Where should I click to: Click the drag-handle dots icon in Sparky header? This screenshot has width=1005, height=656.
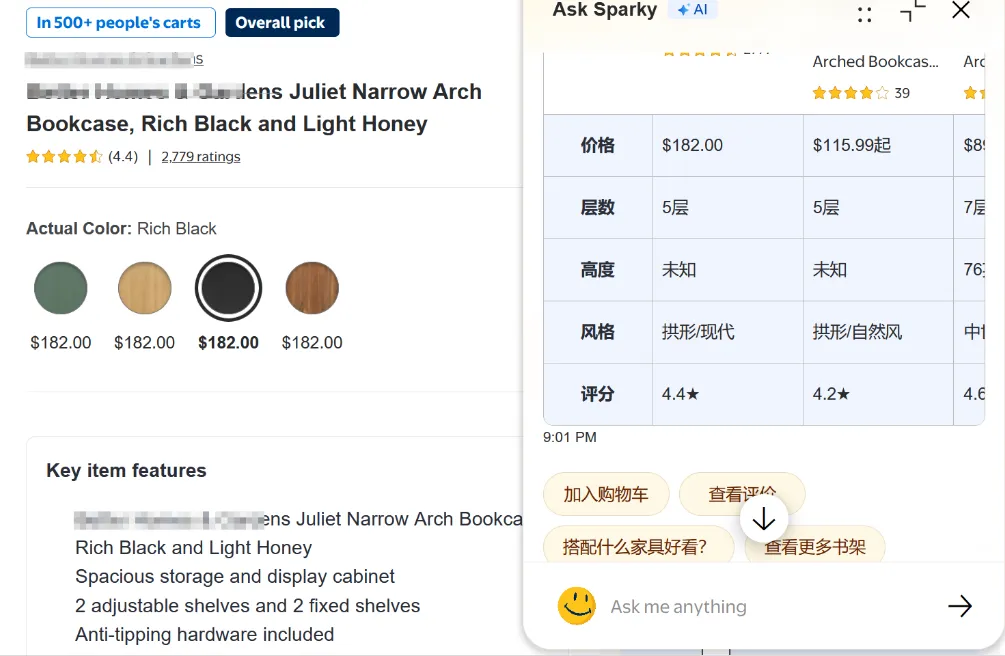865,14
